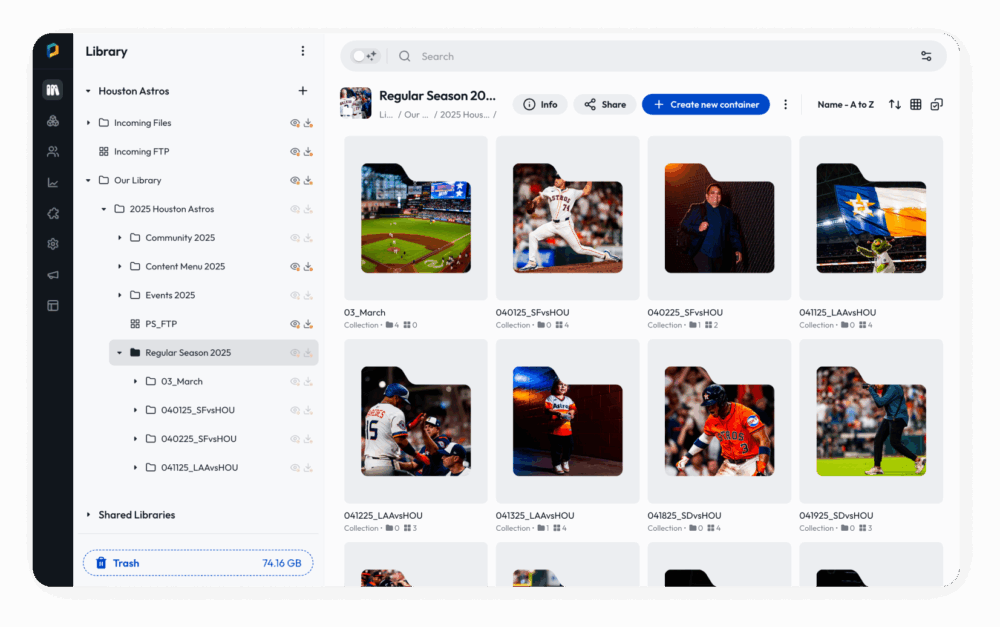Open the megaphone announcements sidebar icon
1000x627 pixels.
pyautogui.click(x=53, y=275)
